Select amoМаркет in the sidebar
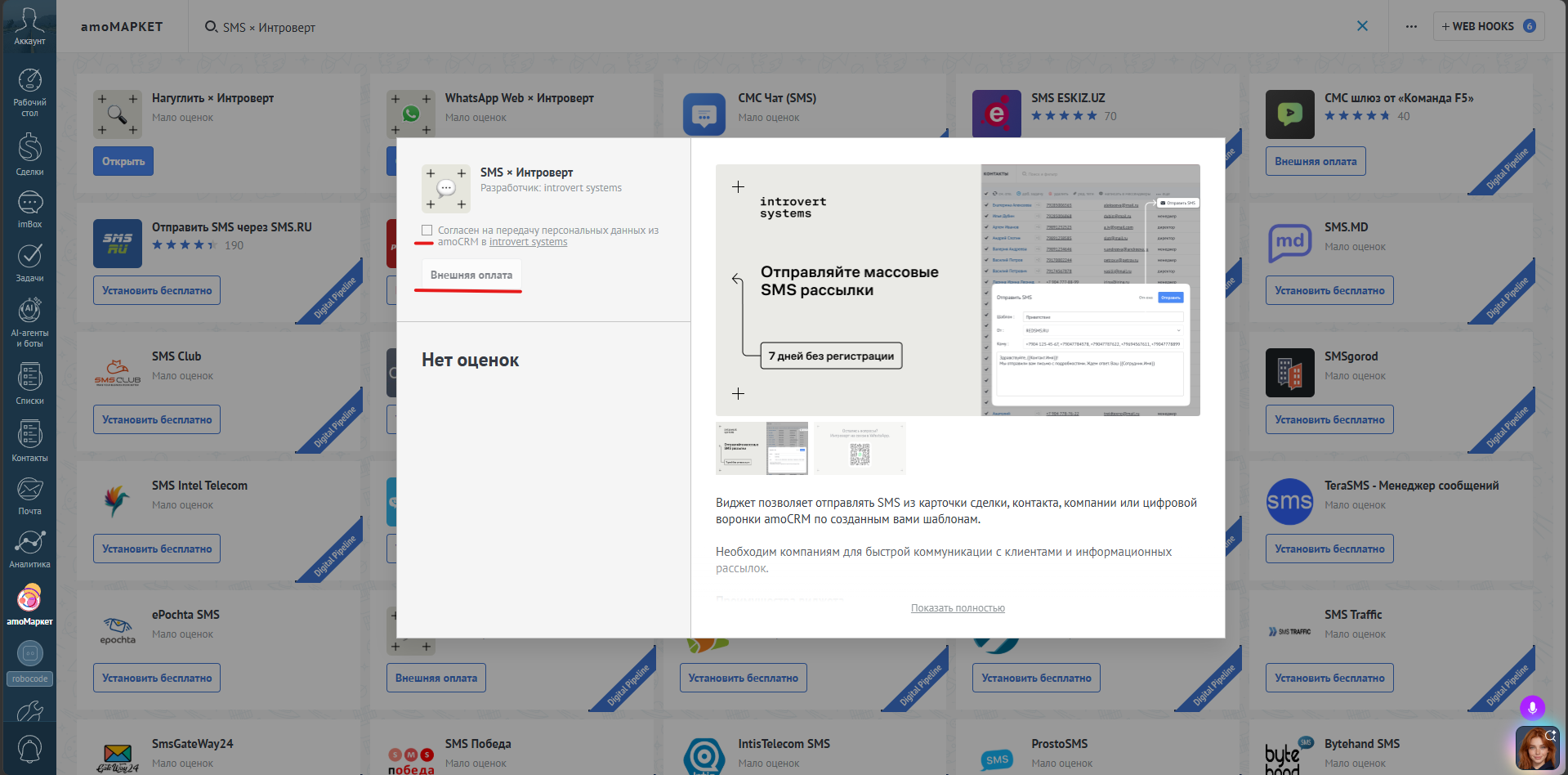The width and height of the screenshot is (1568, 775). 29,605
